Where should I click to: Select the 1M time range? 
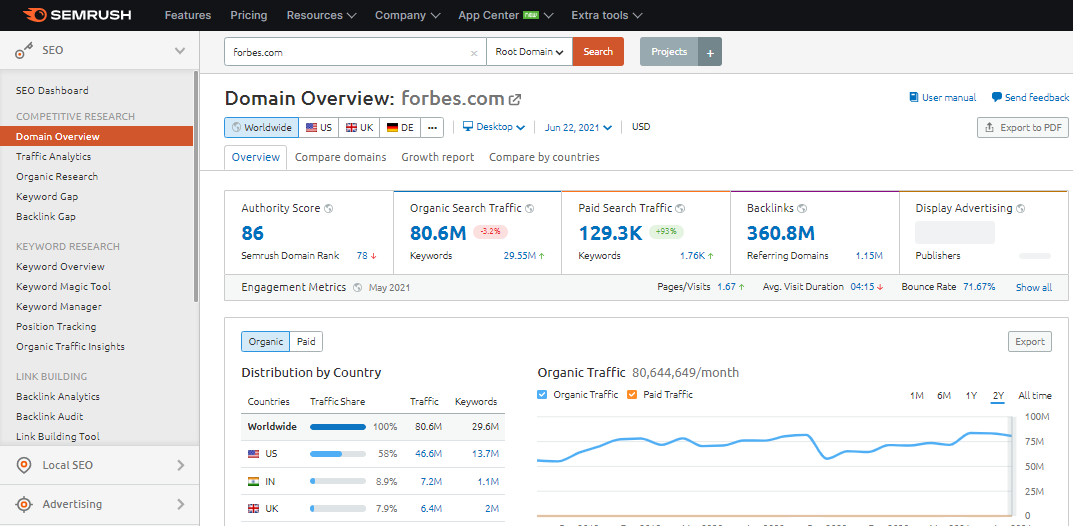click(917, 395)
